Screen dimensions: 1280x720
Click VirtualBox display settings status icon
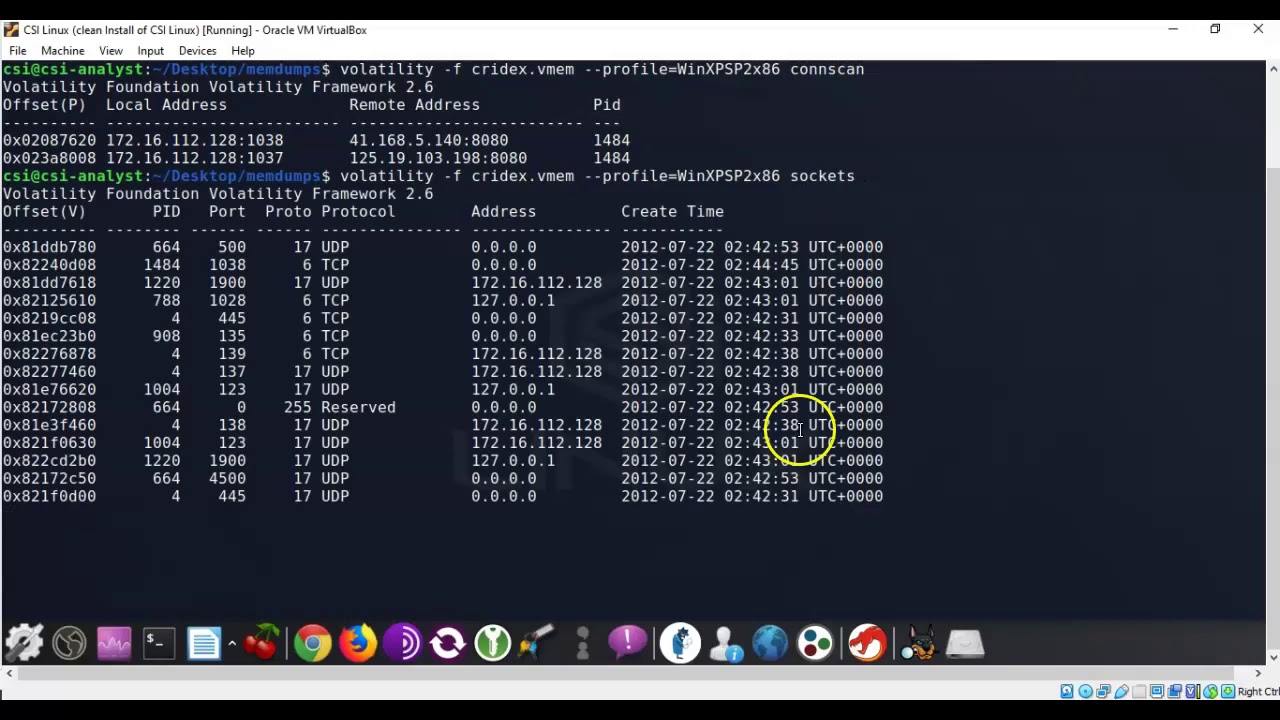click(x=1157, y=691)
